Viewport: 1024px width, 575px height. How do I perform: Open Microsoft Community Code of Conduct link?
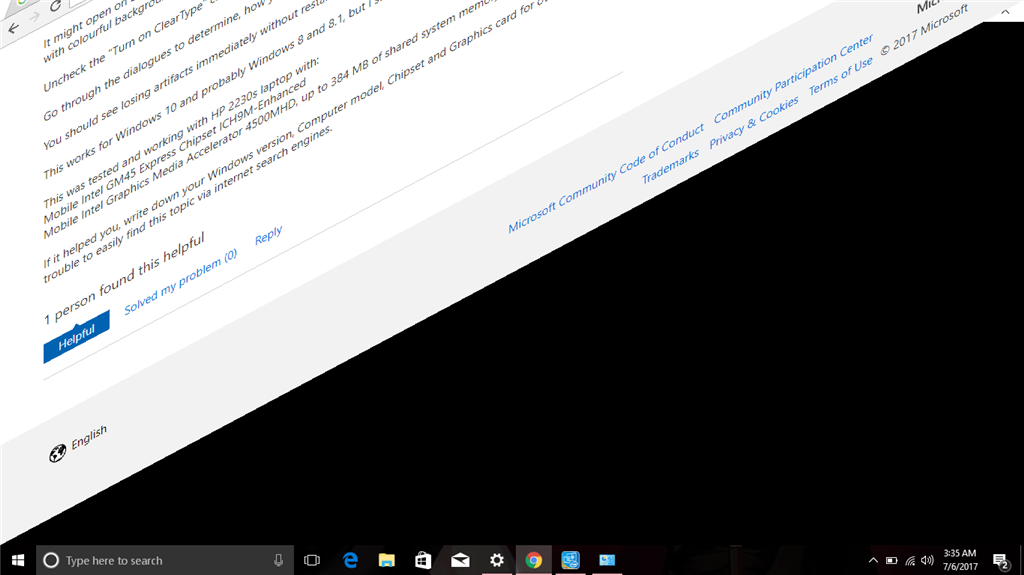tap(606, 178)
